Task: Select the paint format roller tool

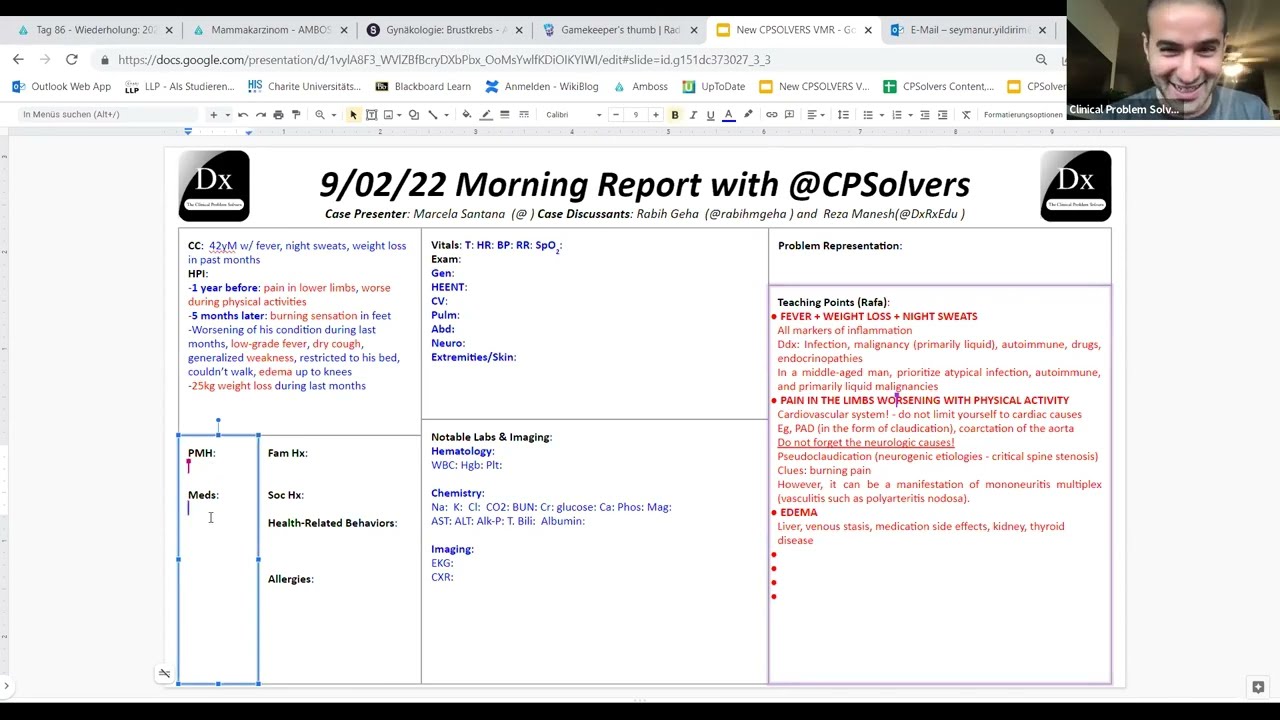Action: click(296, 115)
